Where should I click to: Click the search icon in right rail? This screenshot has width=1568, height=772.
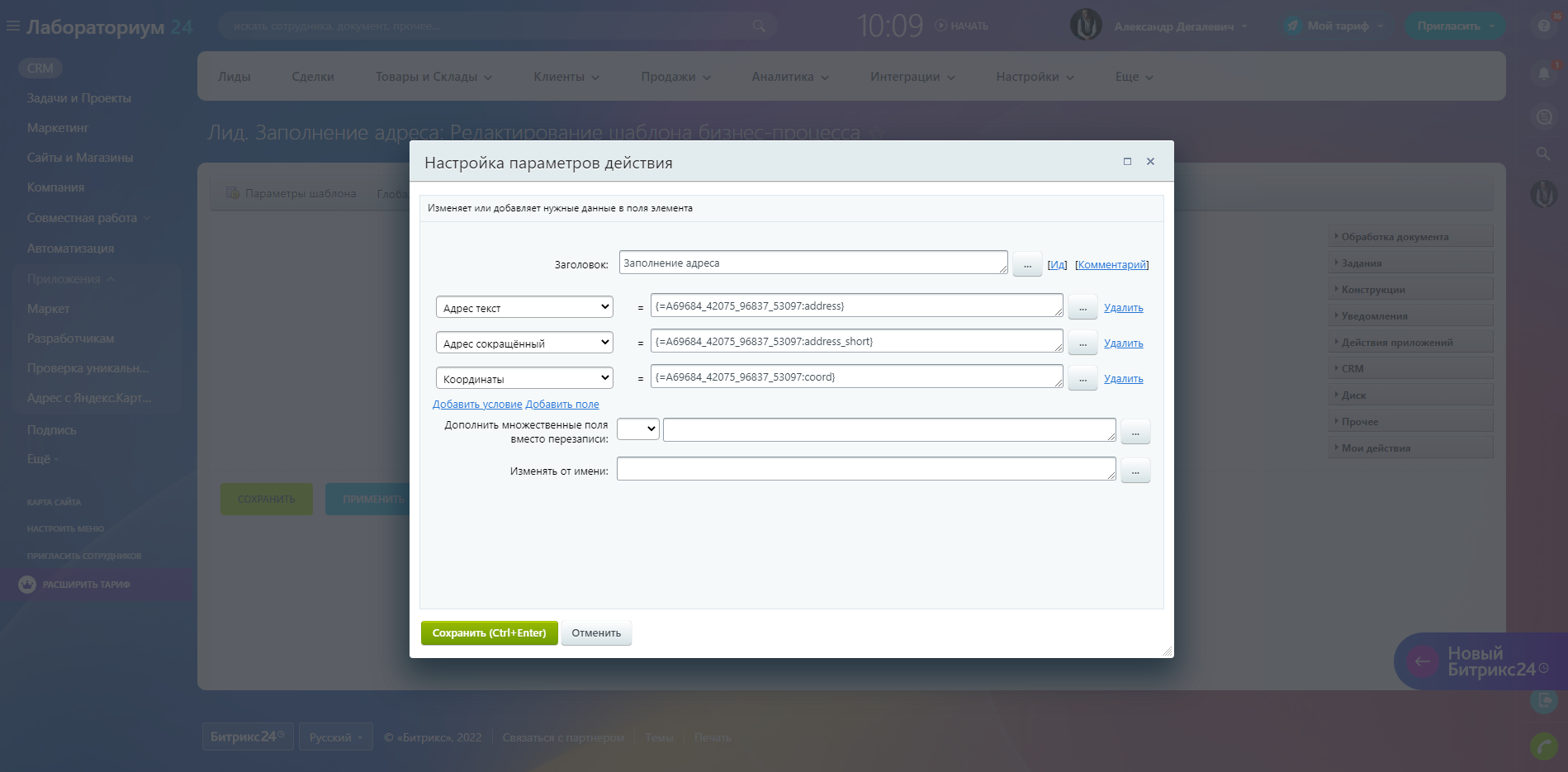tap(1543, 154)
